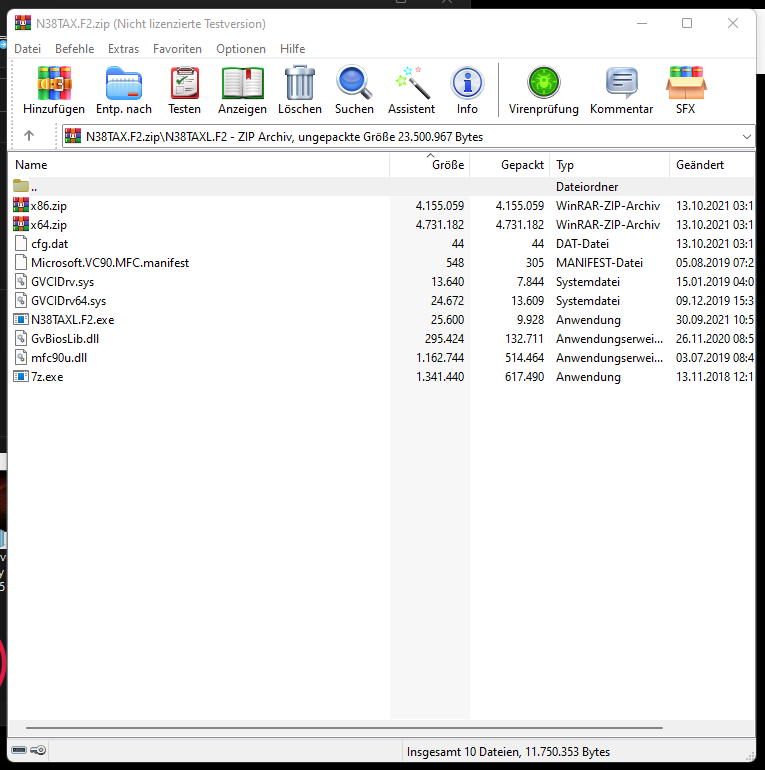765x770 pixels.
Task: Sort by the Geändert column header
Action: point(712,165)
